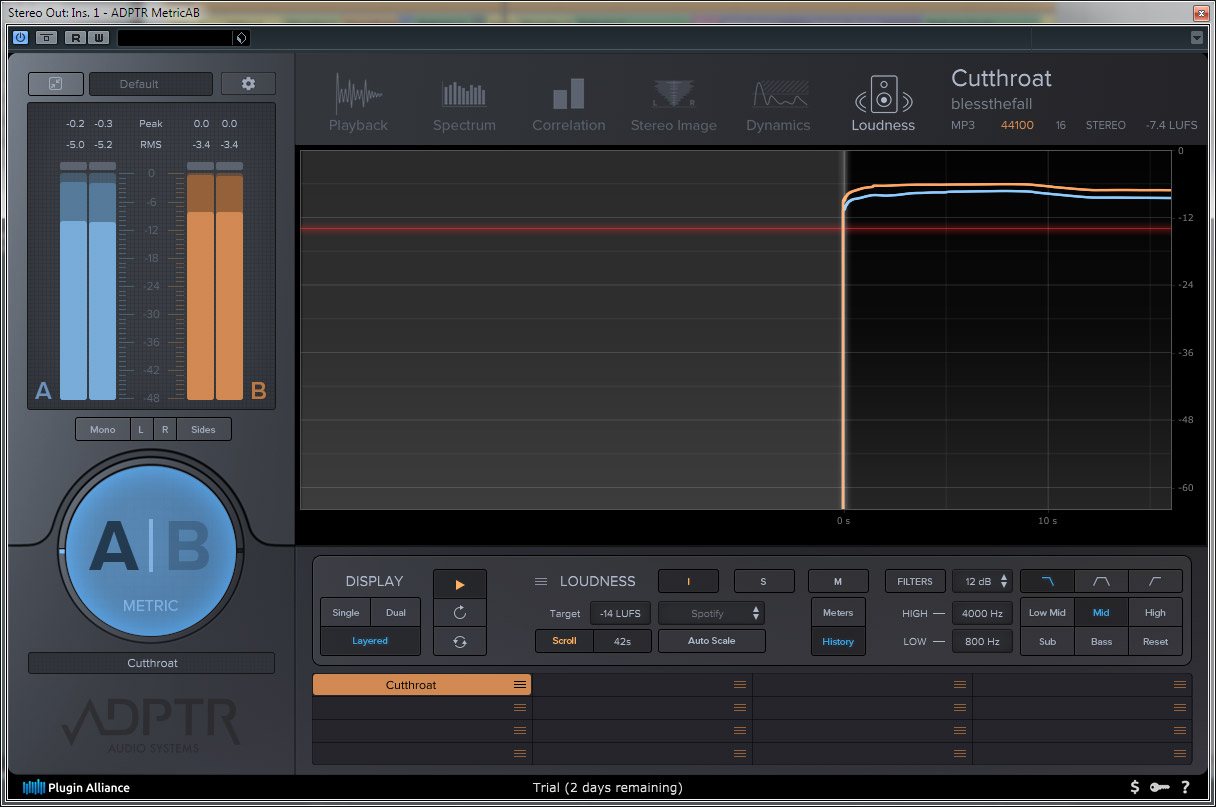
Task: Switch to History view
Action: (x=838, y=641)
